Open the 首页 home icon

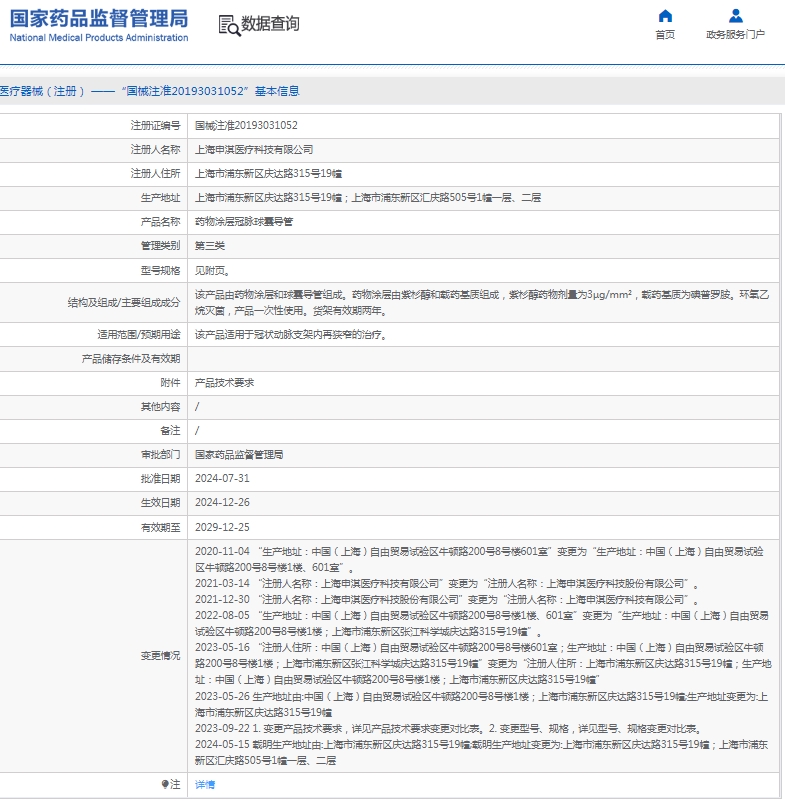coord(665,16)
